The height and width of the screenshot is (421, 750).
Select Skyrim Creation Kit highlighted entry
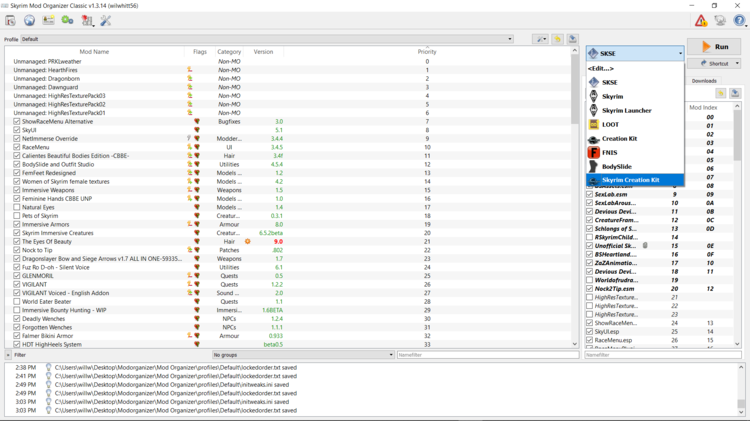tap(635, 180)
